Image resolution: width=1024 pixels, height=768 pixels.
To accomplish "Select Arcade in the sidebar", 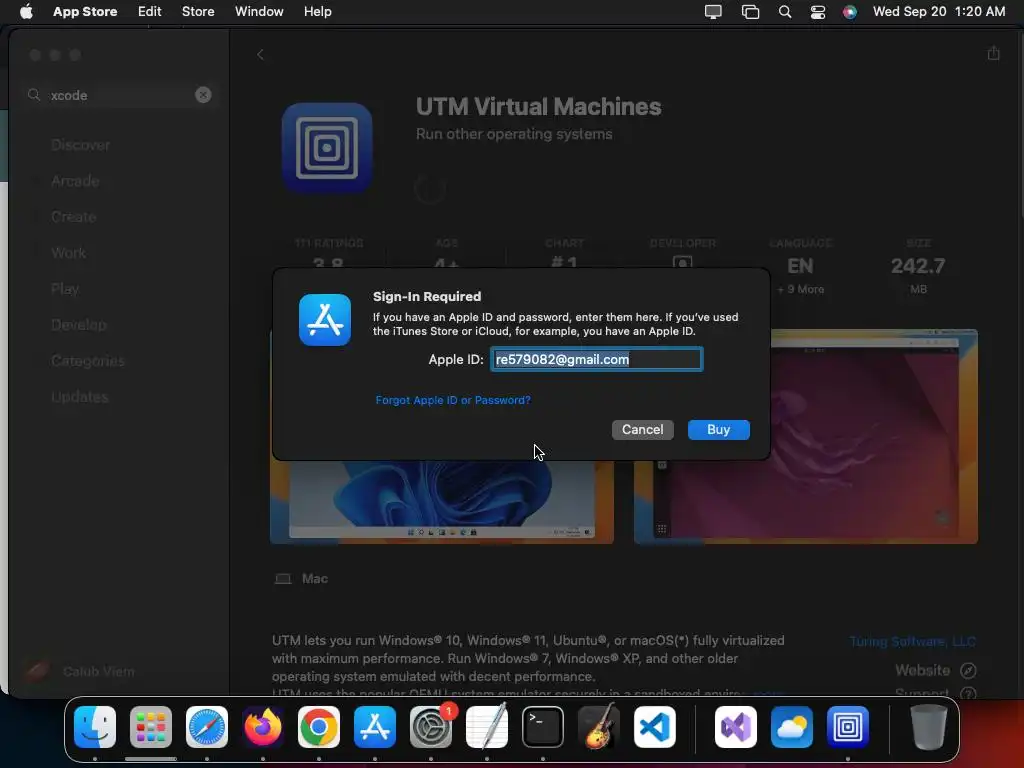I will 75,181.
